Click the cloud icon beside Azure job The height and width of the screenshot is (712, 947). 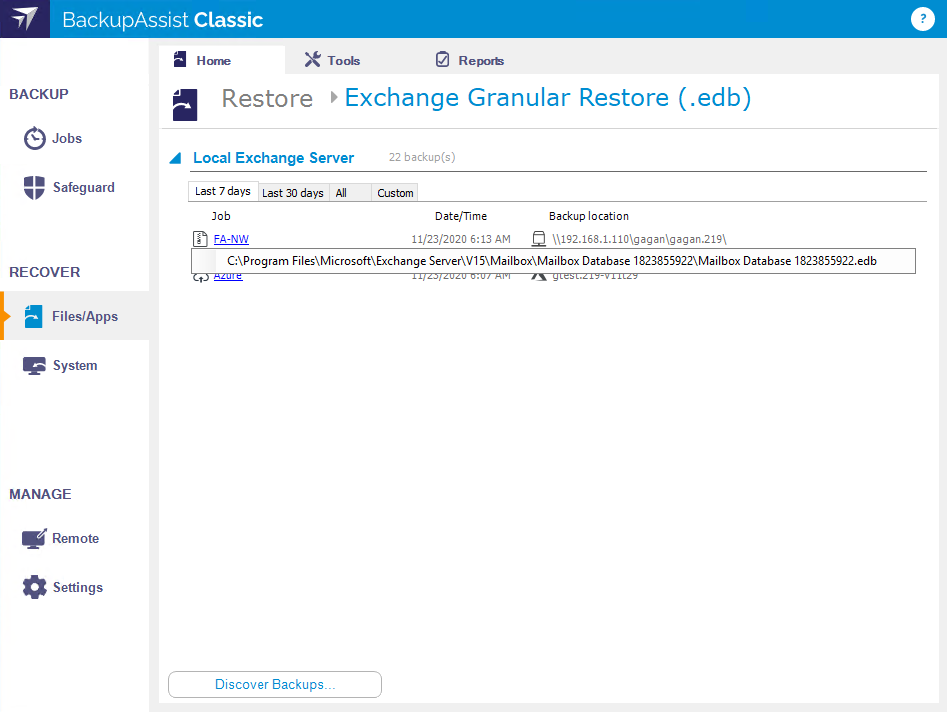point(201,278)
